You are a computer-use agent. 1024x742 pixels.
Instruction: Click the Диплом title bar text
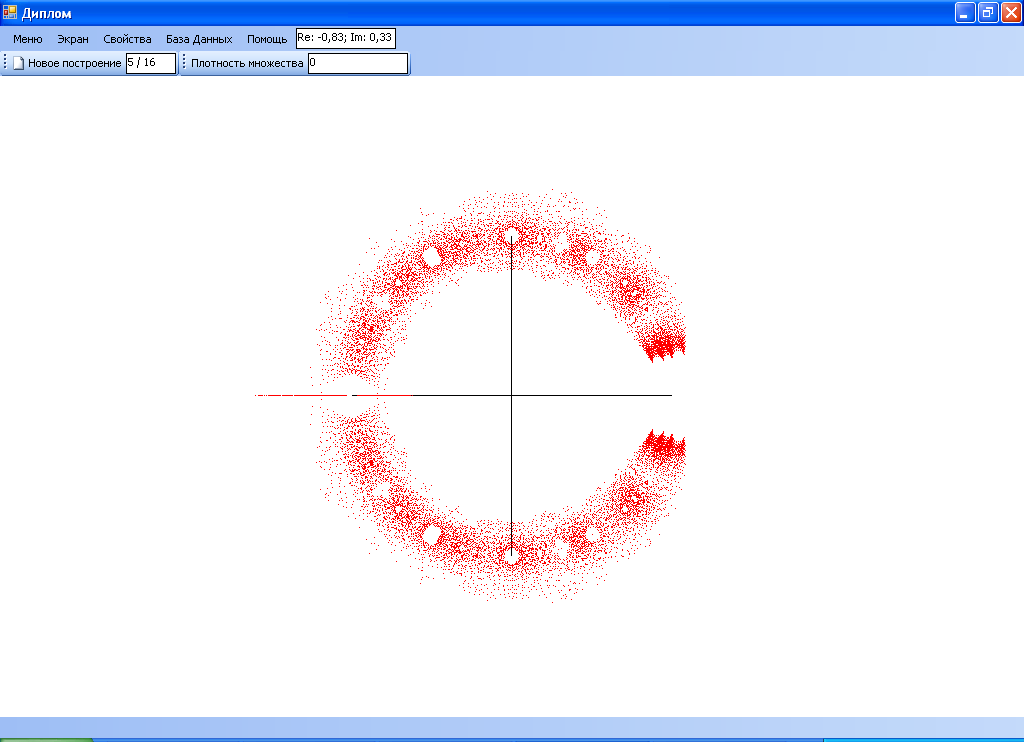(x=46, y=13)
